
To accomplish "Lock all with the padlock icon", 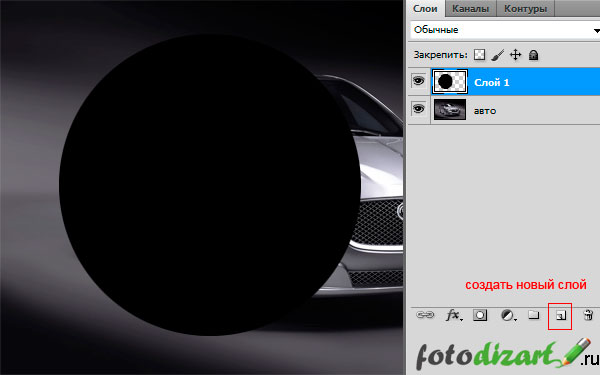I will coord(533,55).
